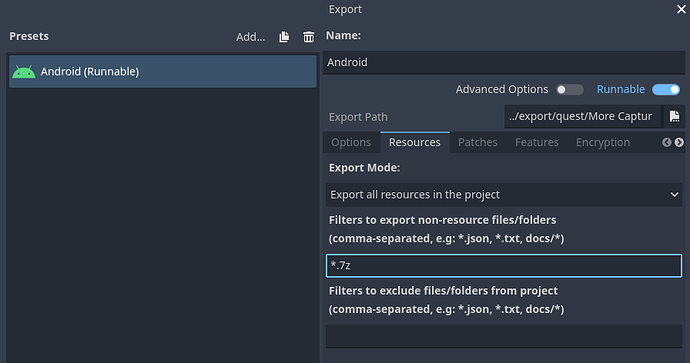
Task: Select the Android (Runnable) preset
Action: coord(163,71)
